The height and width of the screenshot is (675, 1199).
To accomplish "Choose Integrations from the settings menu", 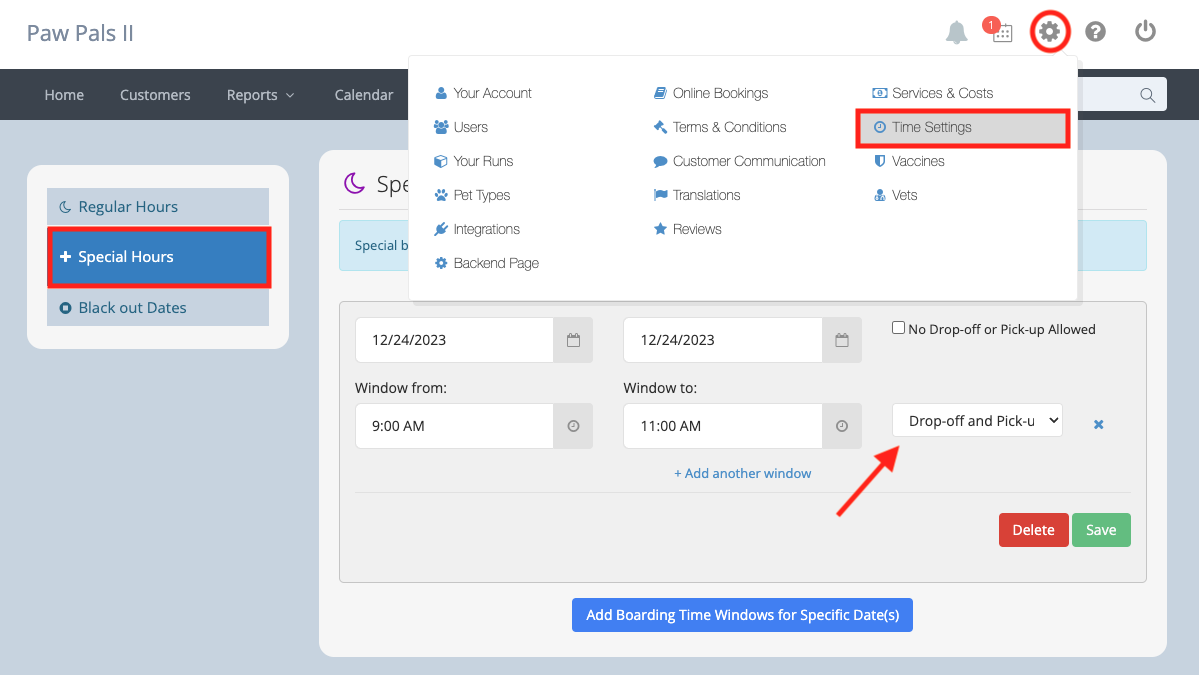I will [x=477, y=229].
